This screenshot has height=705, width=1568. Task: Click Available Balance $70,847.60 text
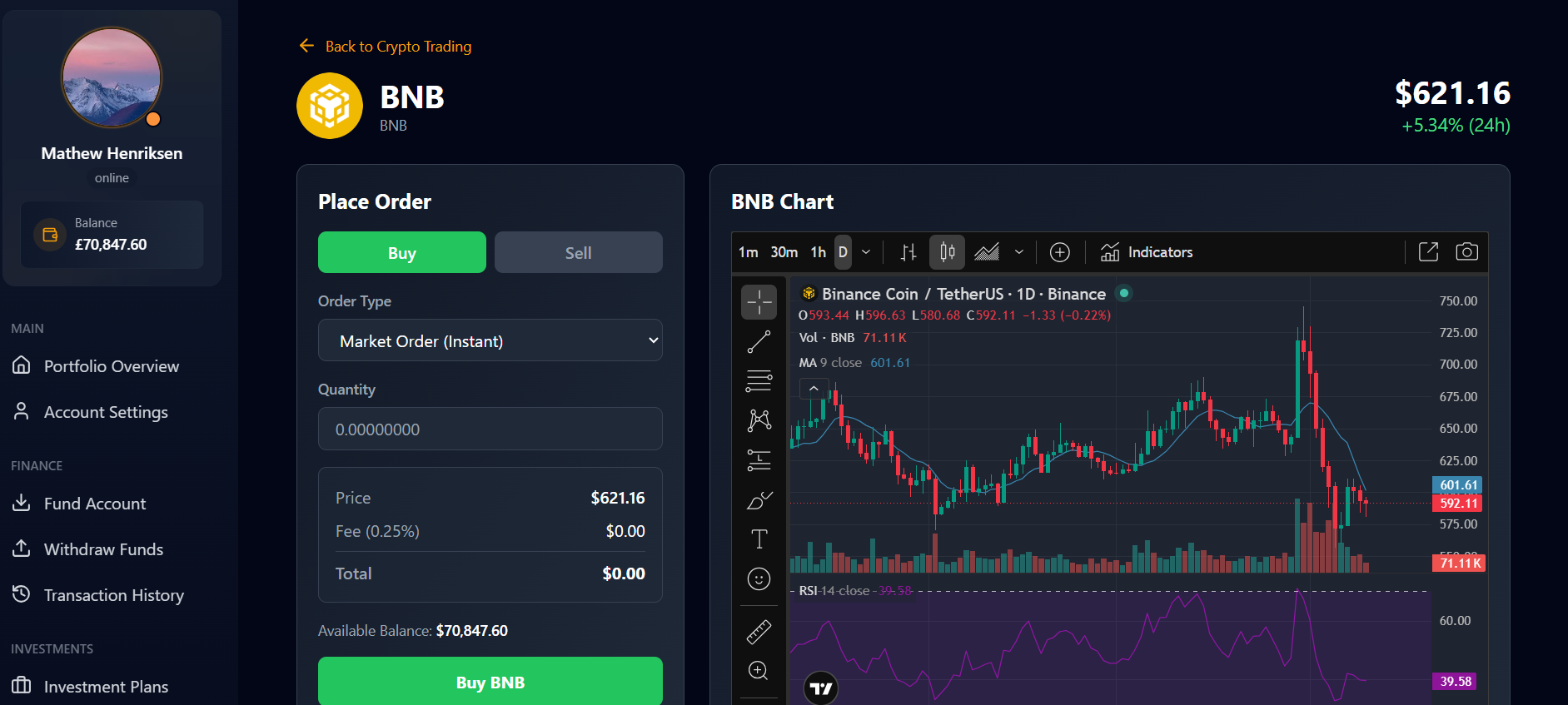click(x=413, y=631)
